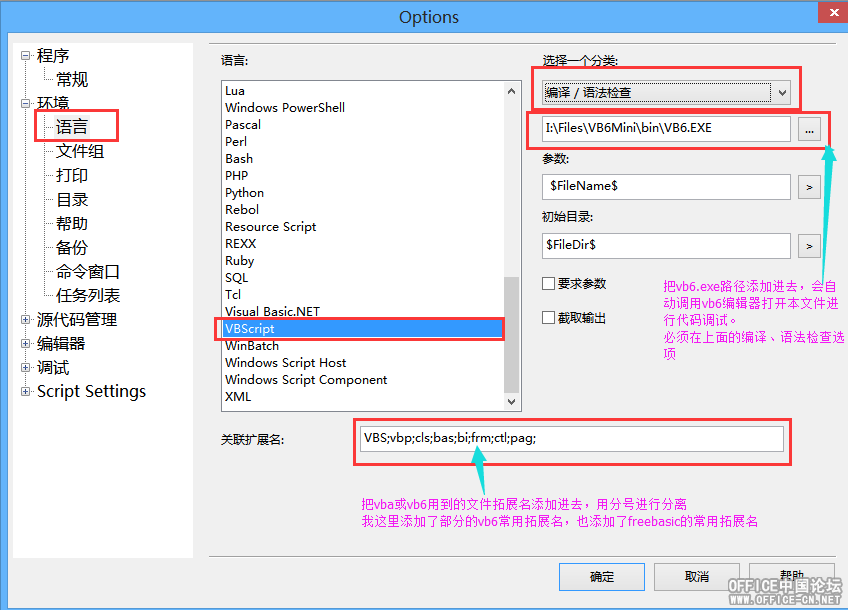Open the variable menu beside $FileName$
This screenshot has height=610, width=848.
(x=809, y=187)
